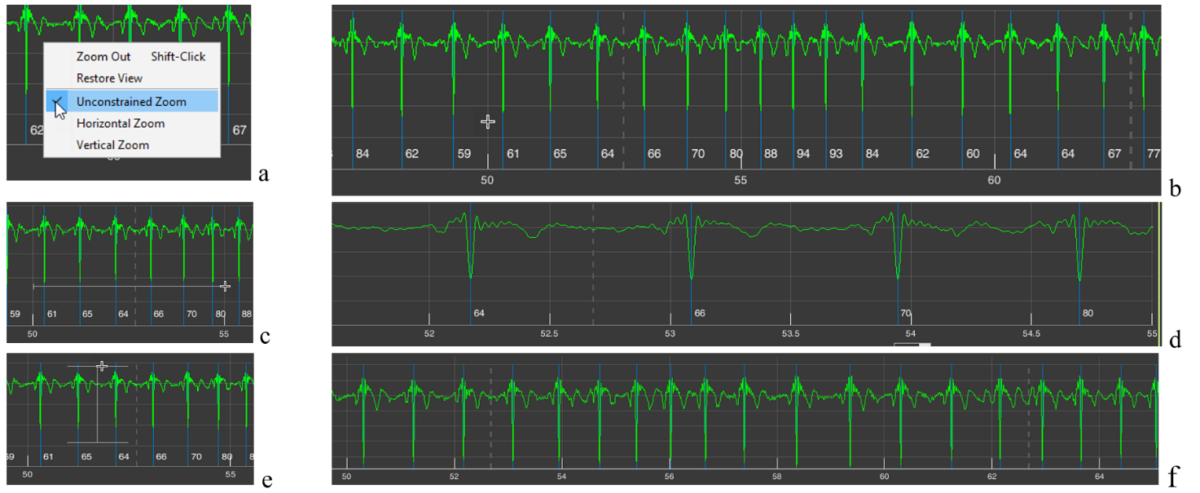The image size is (1200, 493).
Task: Click the 62 second tick in panel f
Action: point(992,477)
